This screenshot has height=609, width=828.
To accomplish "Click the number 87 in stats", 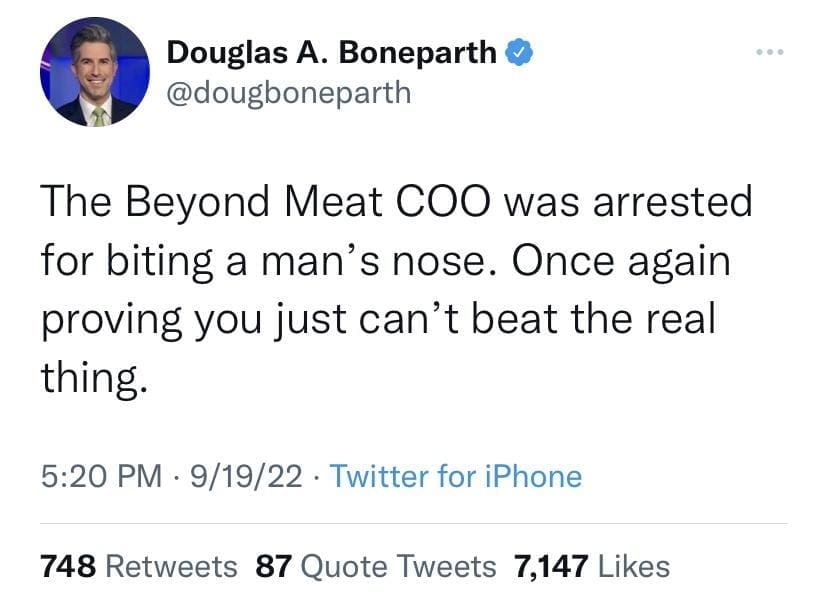I will [273, 566].
